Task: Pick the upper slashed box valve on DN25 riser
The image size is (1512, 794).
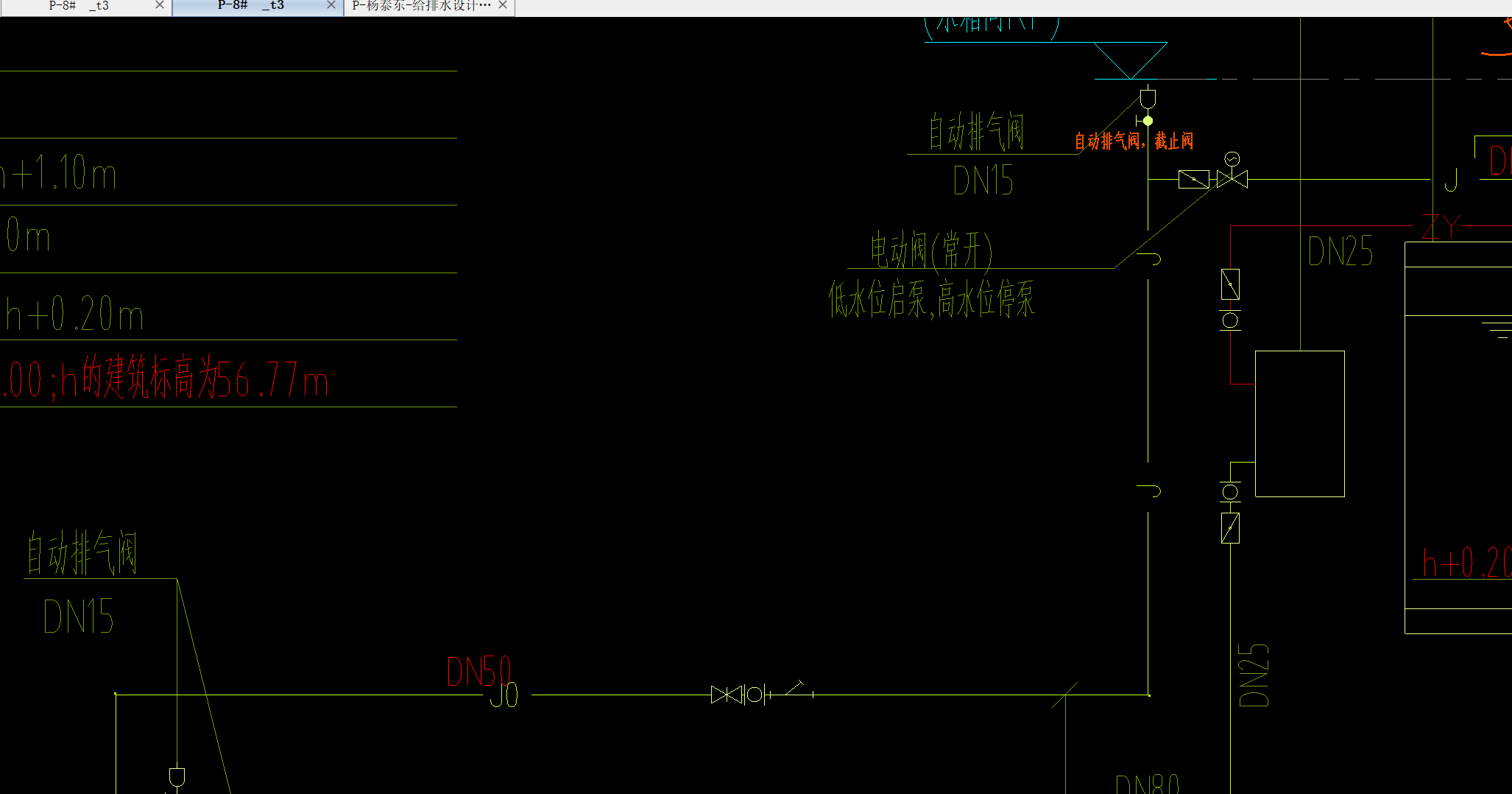Action: pyautogui.click(x=1230, y=284)
